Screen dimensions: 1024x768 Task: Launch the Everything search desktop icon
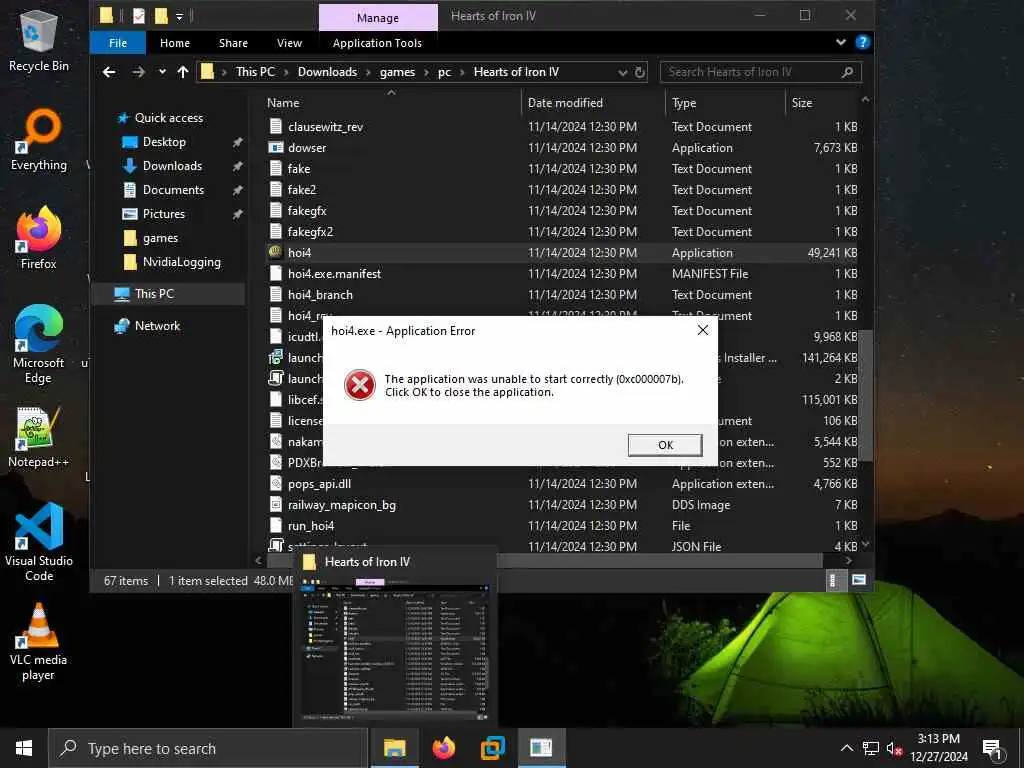point(39,140)
